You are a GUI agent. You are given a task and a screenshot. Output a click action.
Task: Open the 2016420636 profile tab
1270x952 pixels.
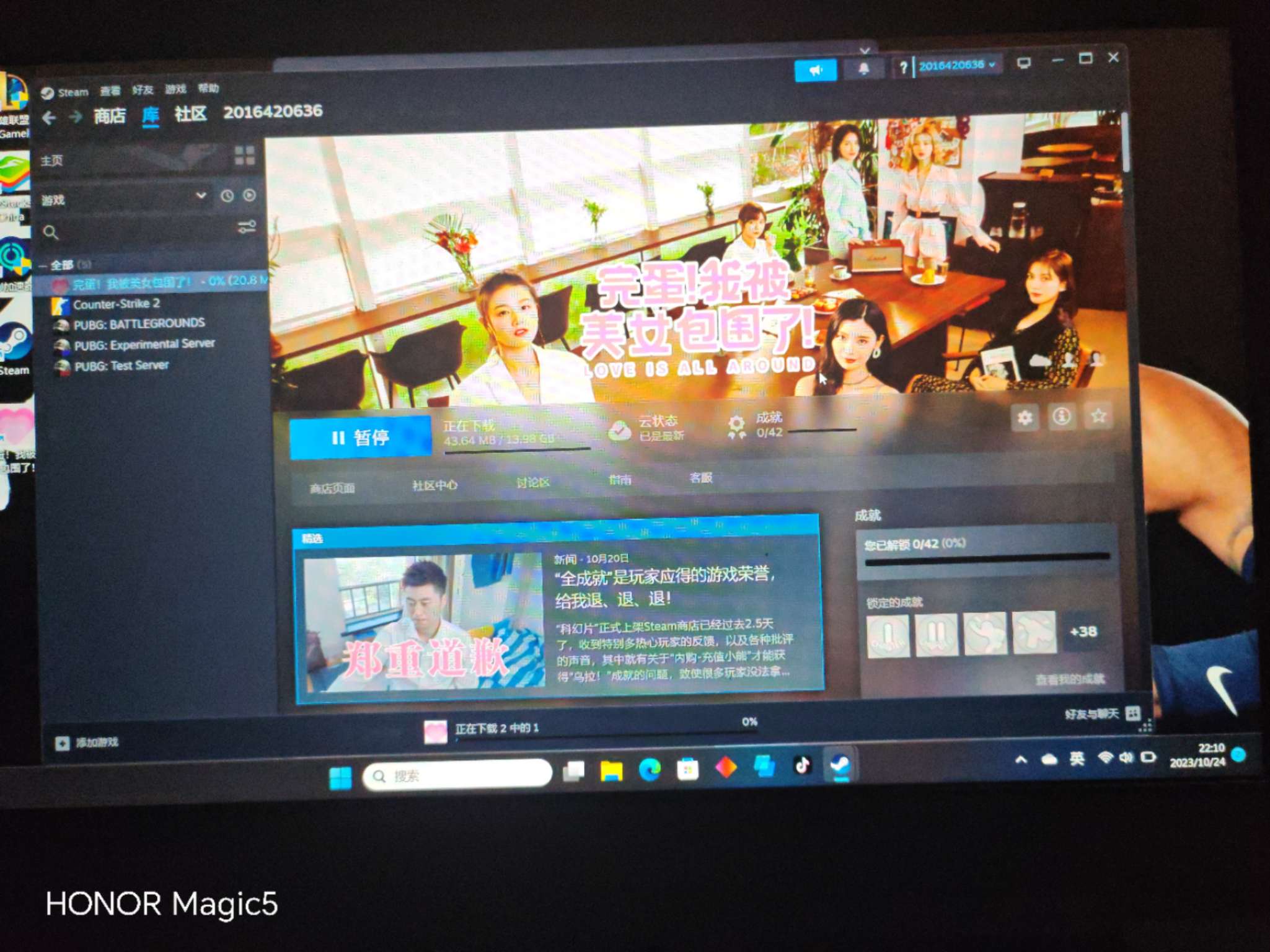click(x=273, y=112)
